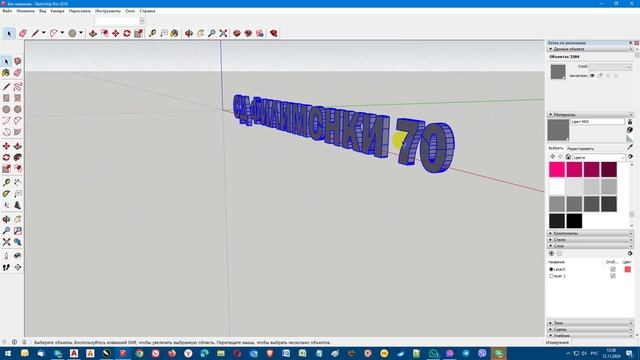Expand the Тени panel
640x360 pixels.
pos(590,323)
